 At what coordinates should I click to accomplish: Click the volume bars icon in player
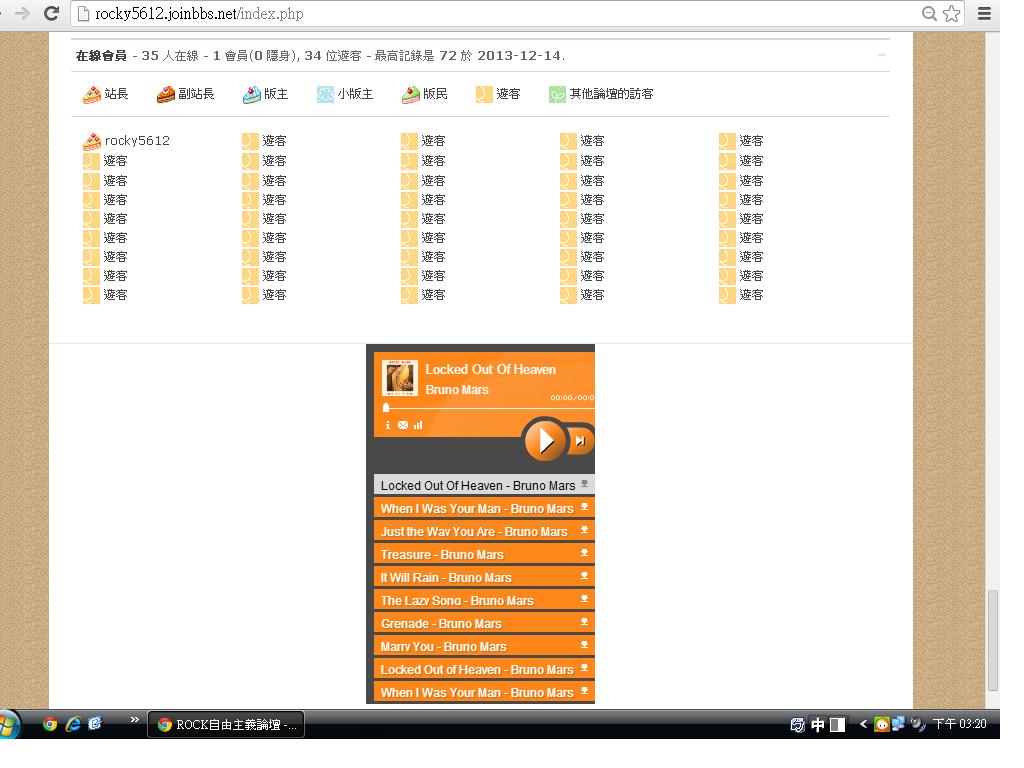tap(418, 425)
